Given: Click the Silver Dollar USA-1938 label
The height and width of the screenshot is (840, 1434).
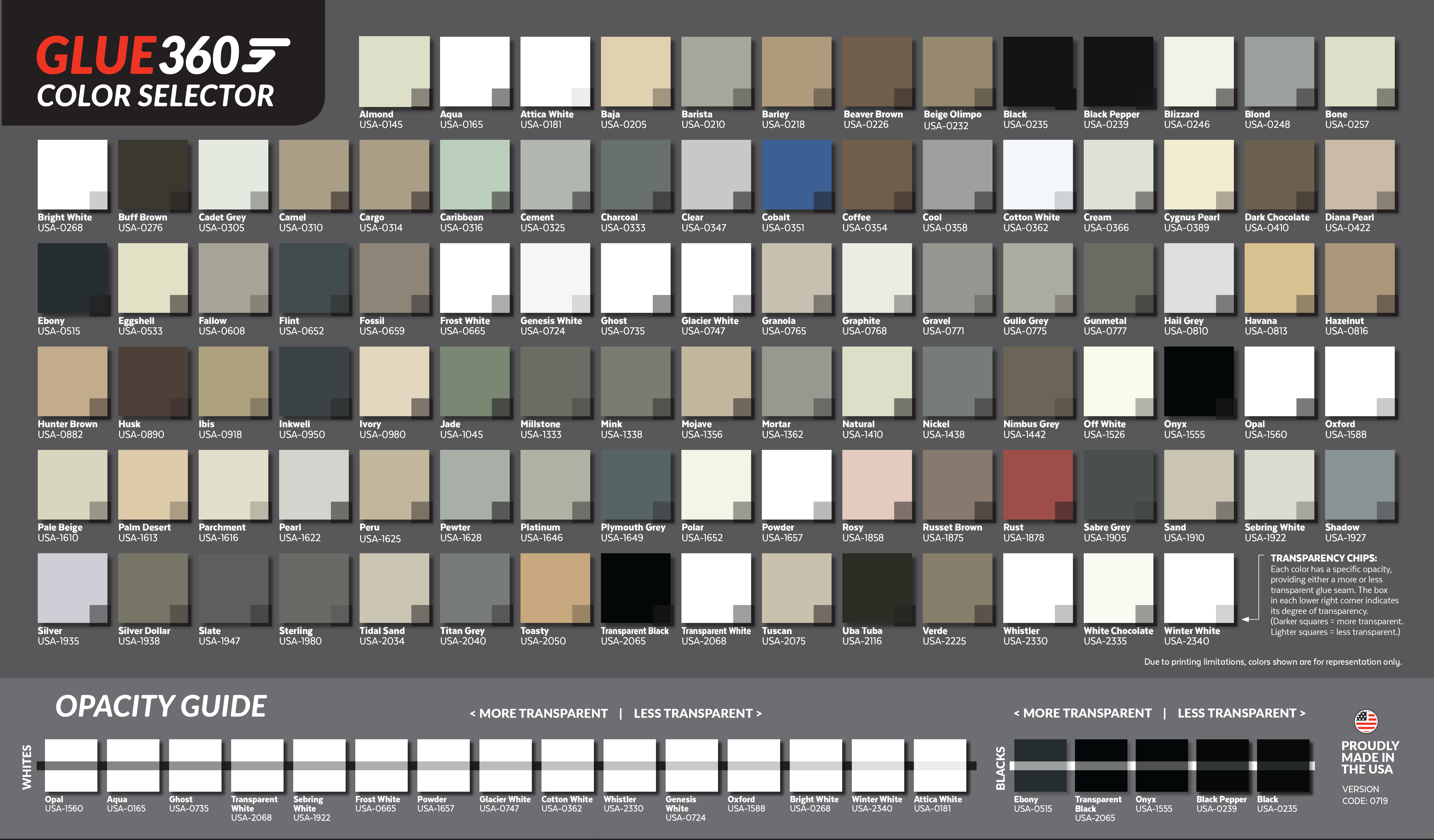Looking at the screenshot, I should click(144, 636).
